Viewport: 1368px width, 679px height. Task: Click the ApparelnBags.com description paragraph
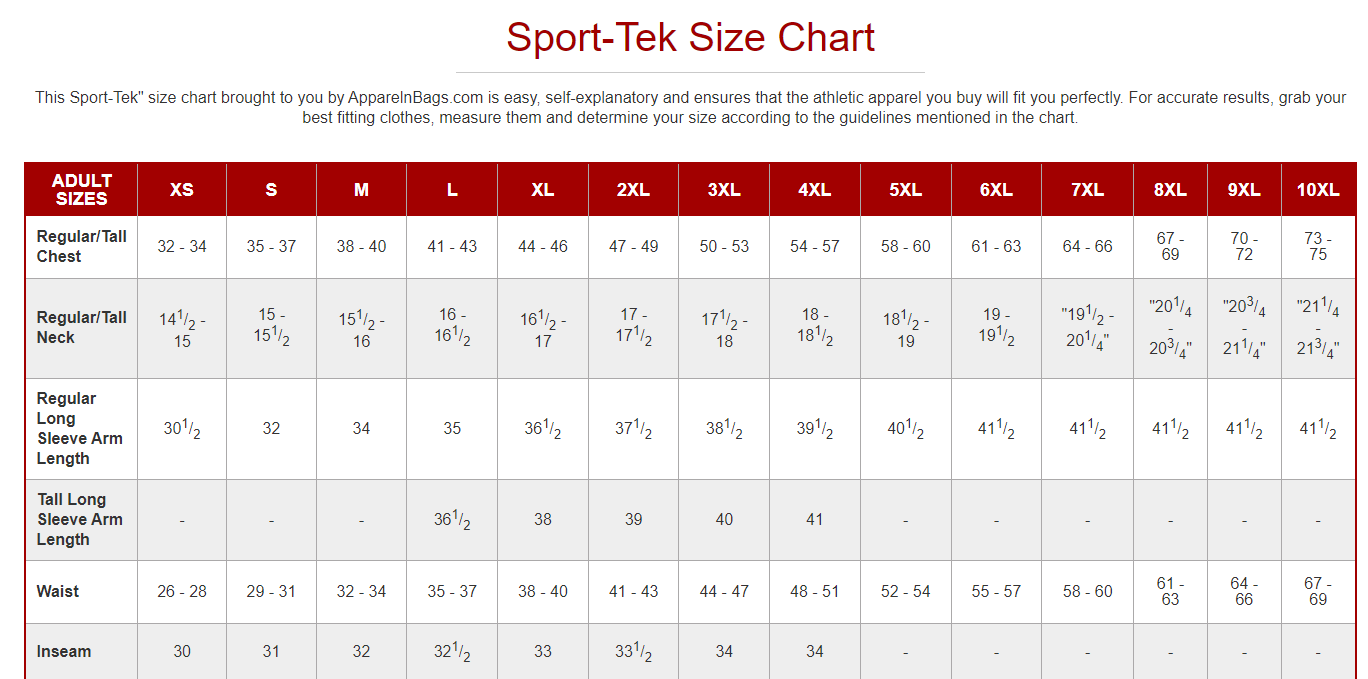coord(690,107)
